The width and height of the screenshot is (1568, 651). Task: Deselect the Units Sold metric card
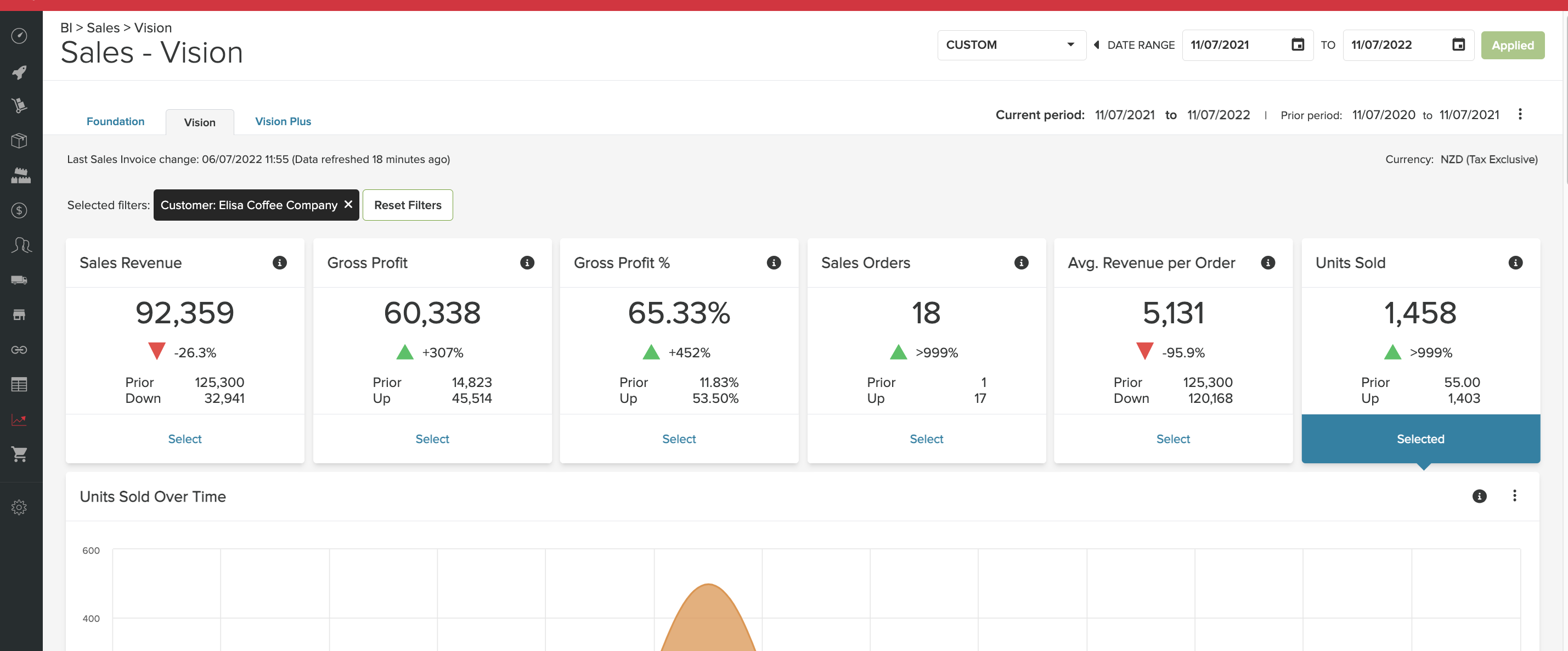click(x=1420, y=439)
